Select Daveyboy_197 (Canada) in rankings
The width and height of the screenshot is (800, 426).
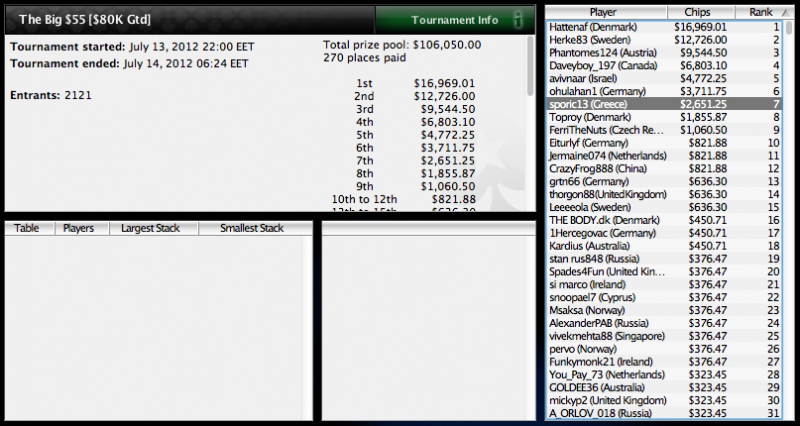click(665, 66)
